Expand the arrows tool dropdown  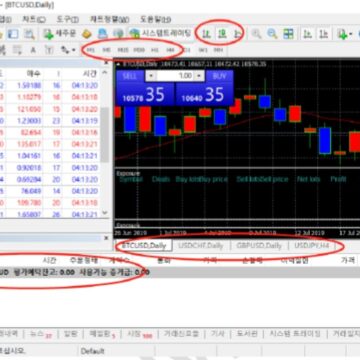click(73, 50)
